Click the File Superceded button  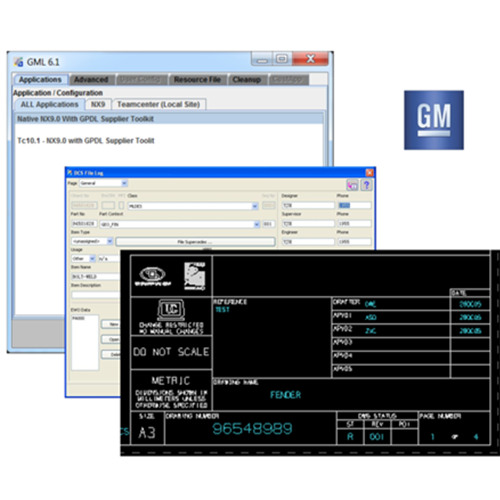tap(196, 241)
